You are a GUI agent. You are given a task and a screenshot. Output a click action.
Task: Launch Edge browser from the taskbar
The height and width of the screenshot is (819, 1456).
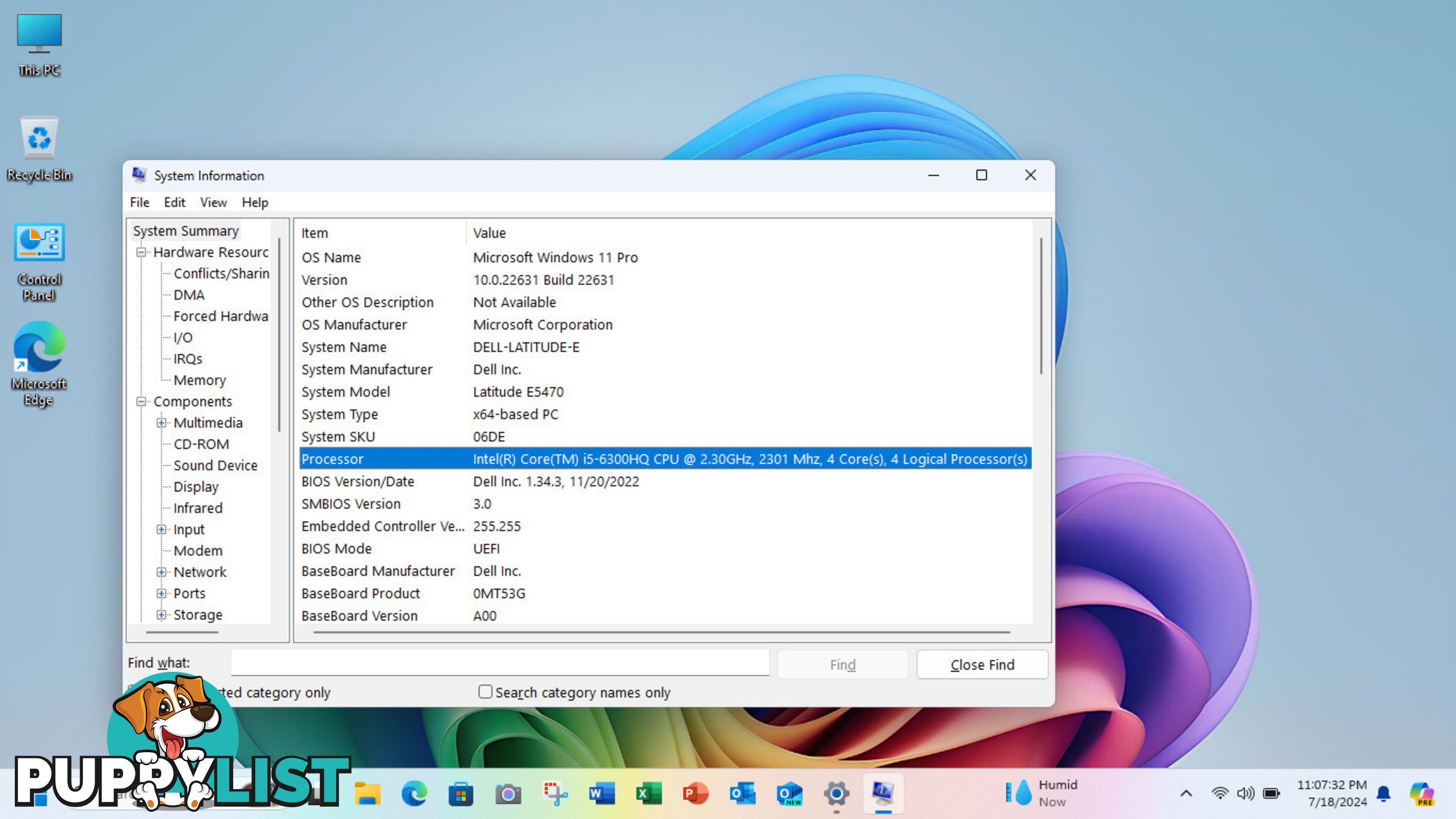pyautogui.click(x=414, y=794)
